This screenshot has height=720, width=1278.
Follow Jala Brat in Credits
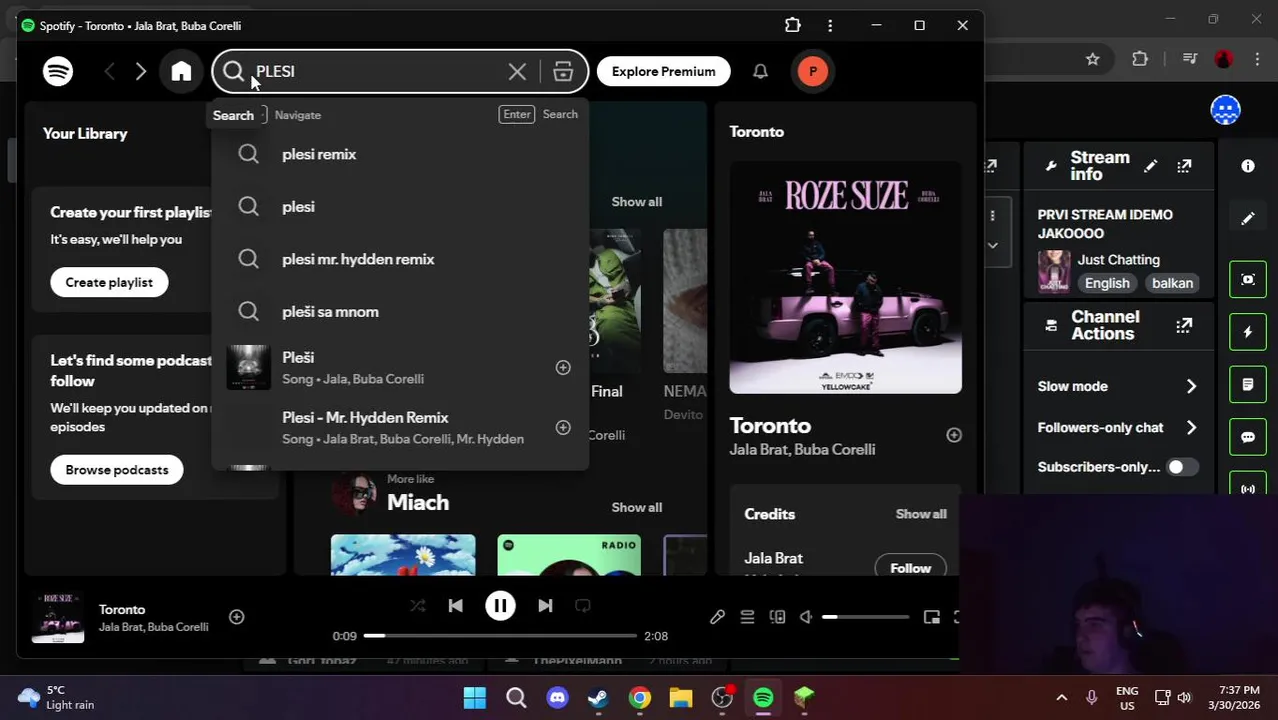910,567
